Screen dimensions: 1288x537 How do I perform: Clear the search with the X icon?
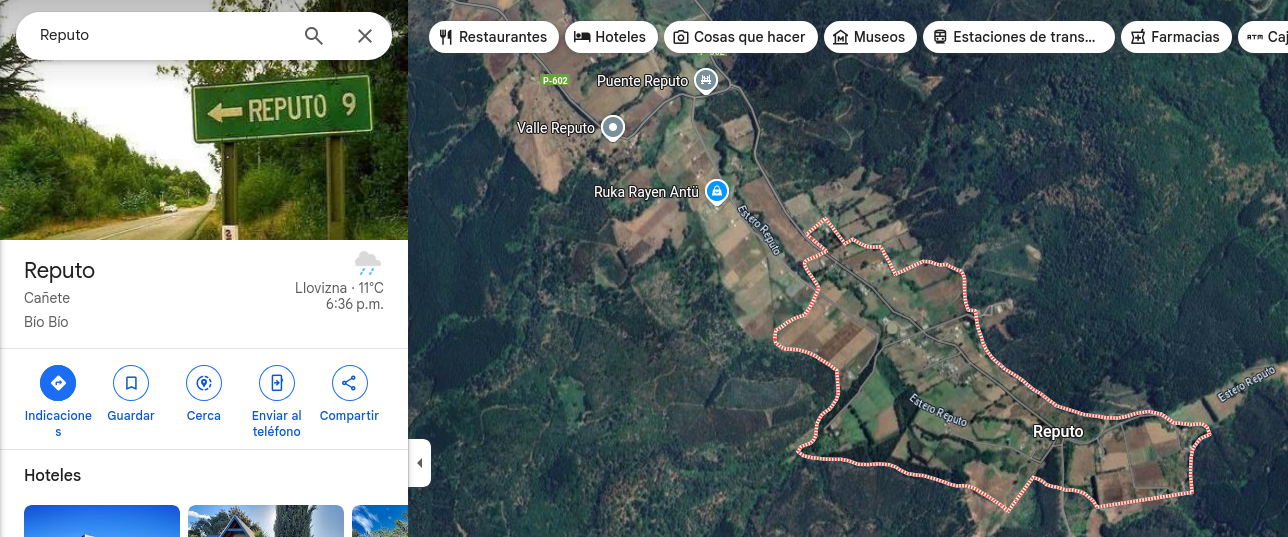pos(365,36)
